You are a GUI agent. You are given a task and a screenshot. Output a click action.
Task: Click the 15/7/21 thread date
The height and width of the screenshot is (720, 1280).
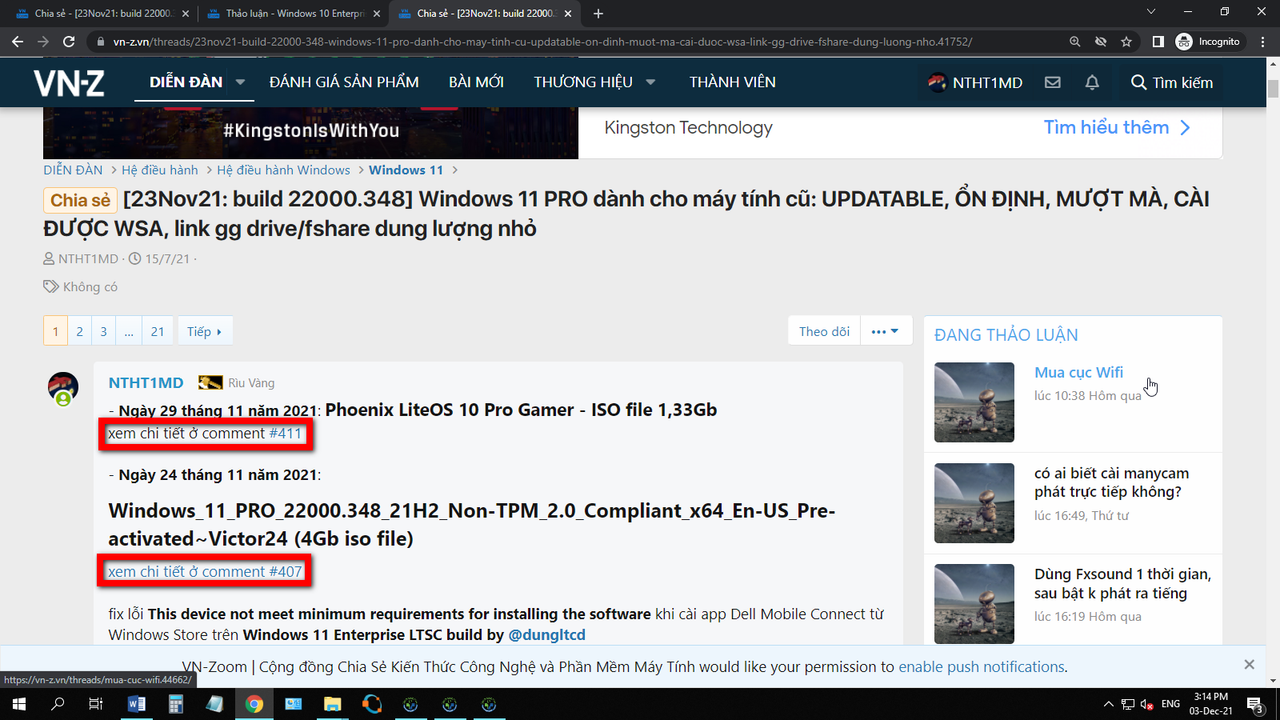tap(168, 259)
